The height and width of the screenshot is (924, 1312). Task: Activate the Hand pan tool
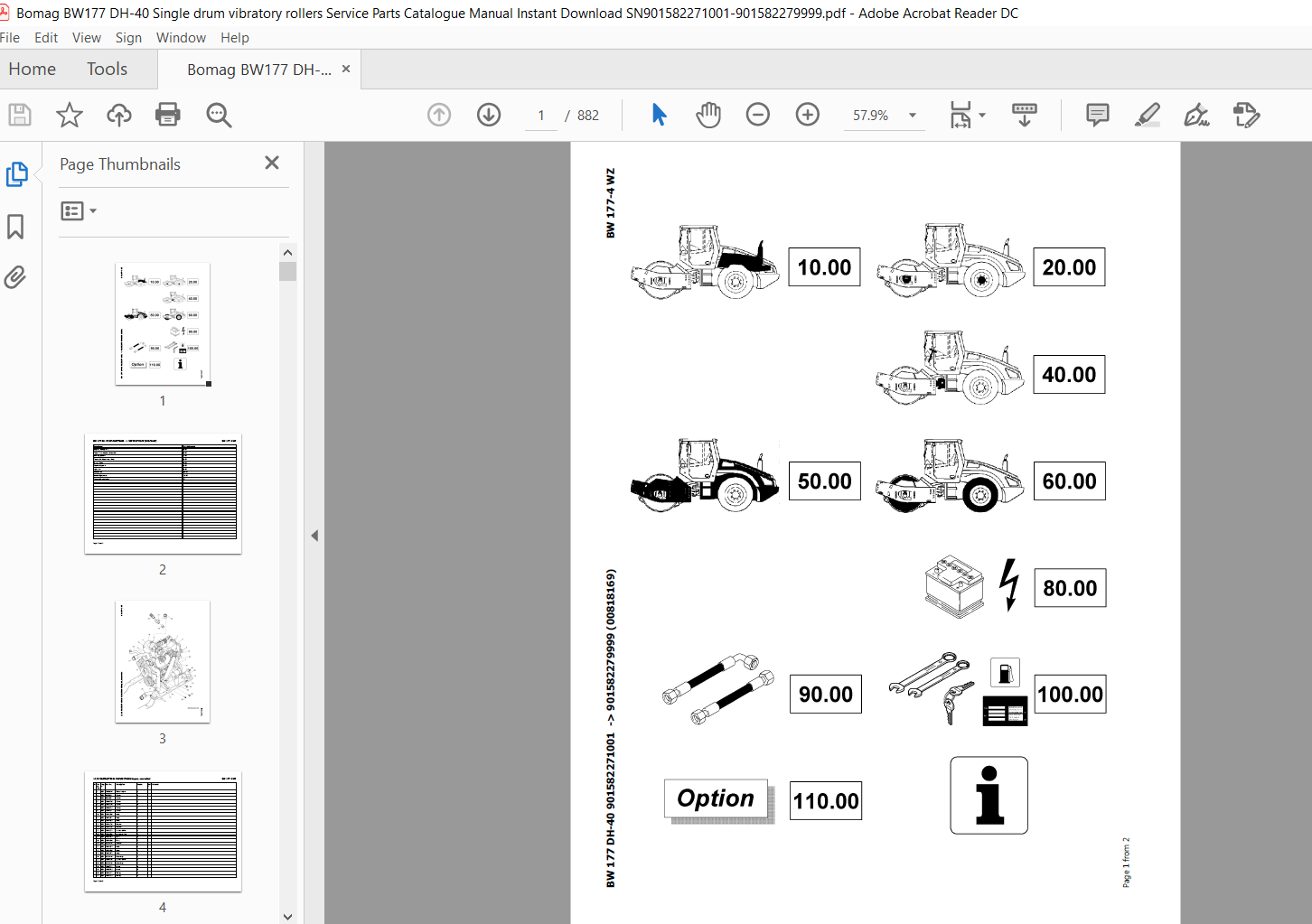[708, 115]
